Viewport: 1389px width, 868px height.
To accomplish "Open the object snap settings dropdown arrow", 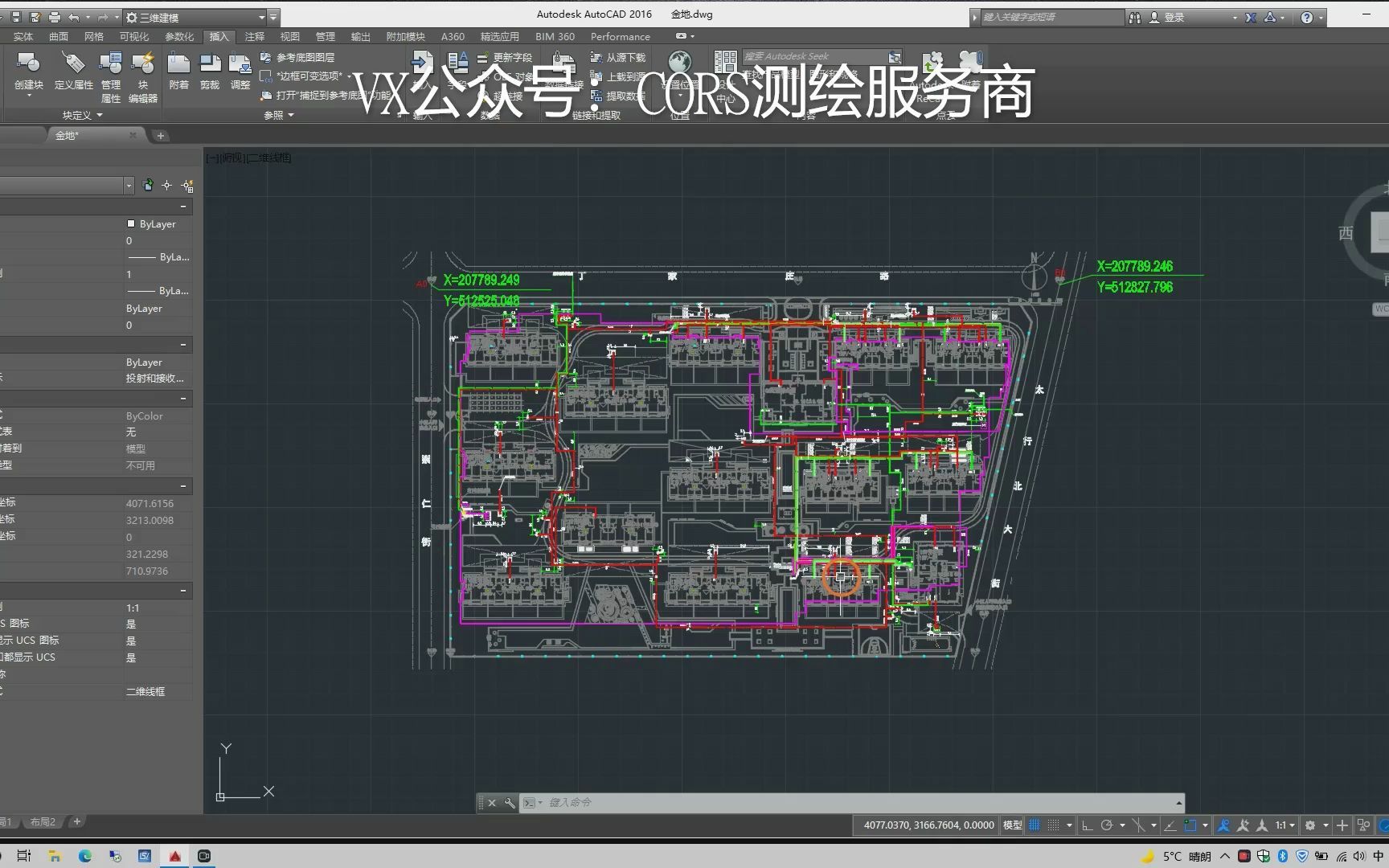I will point(1205,825).
